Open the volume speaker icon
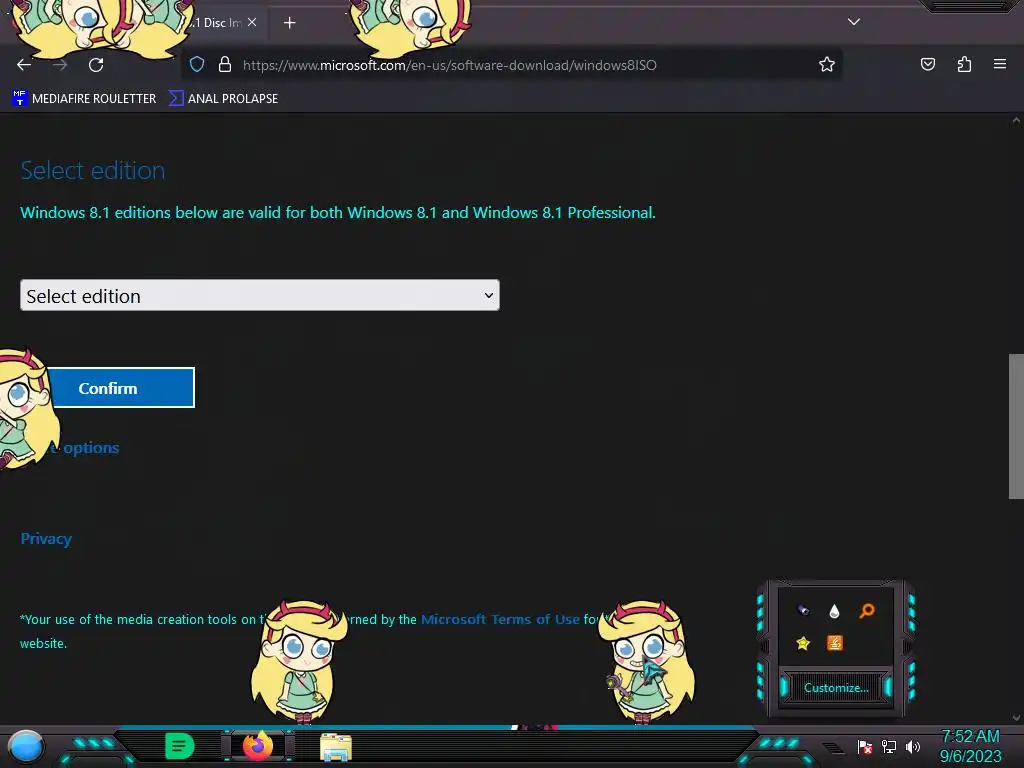 [913, 746]
